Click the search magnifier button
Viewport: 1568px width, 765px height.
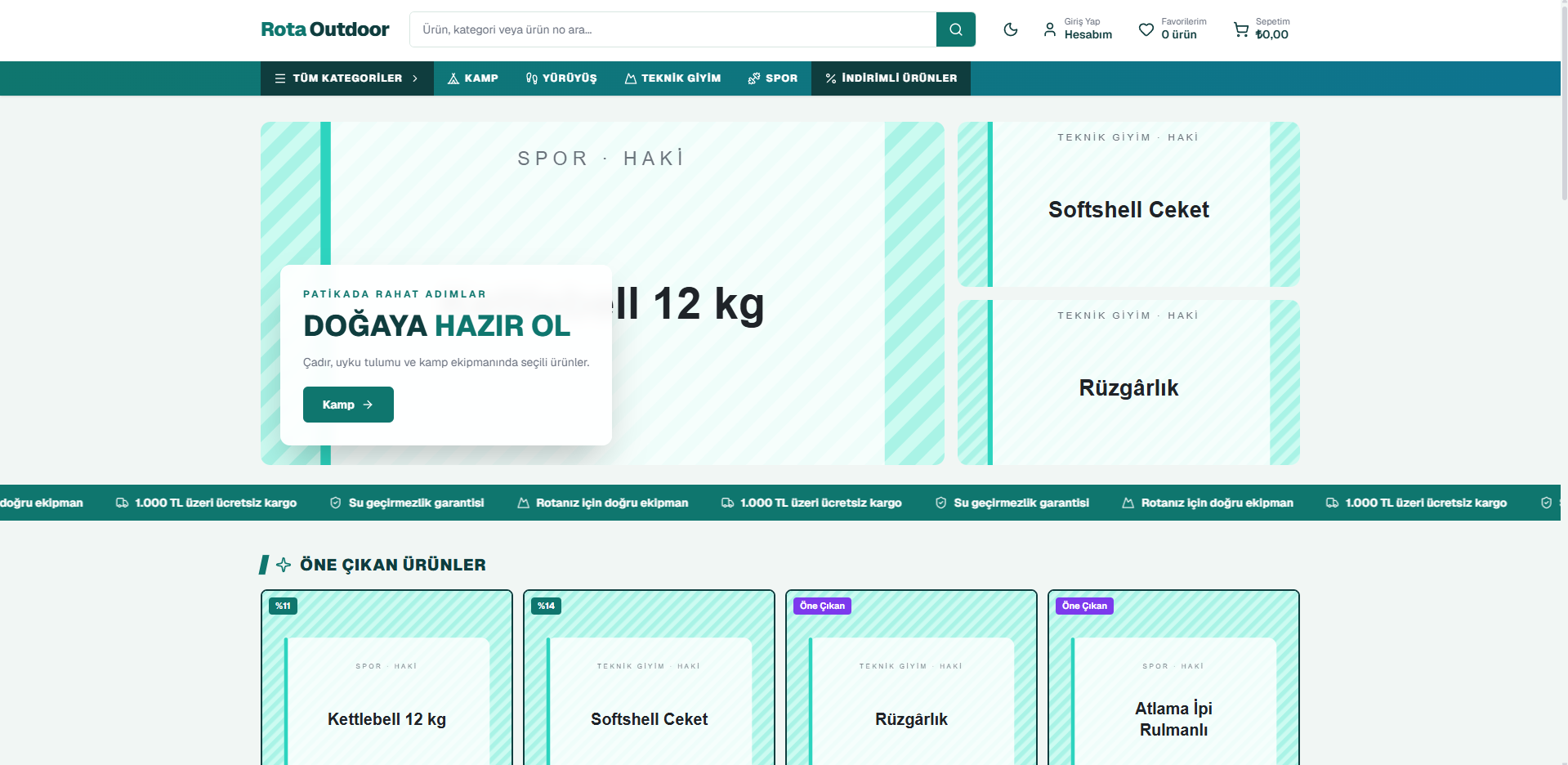[x=955, y=29]
